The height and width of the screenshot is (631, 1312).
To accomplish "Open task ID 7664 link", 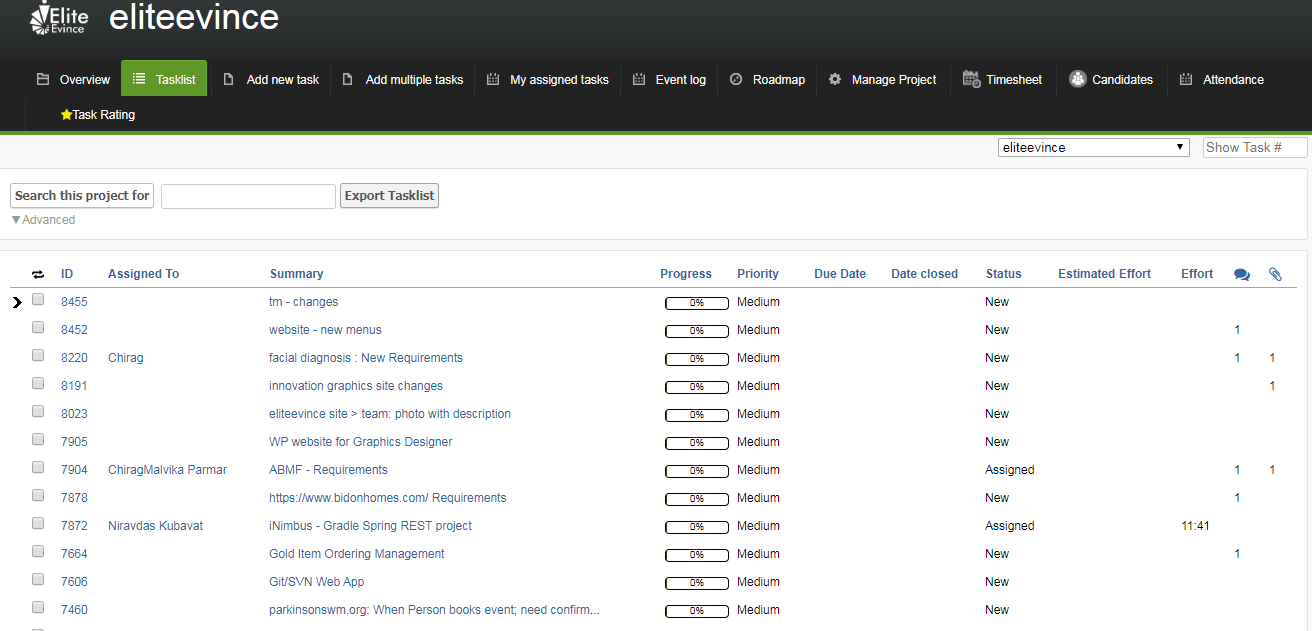I will coord(74,554).
